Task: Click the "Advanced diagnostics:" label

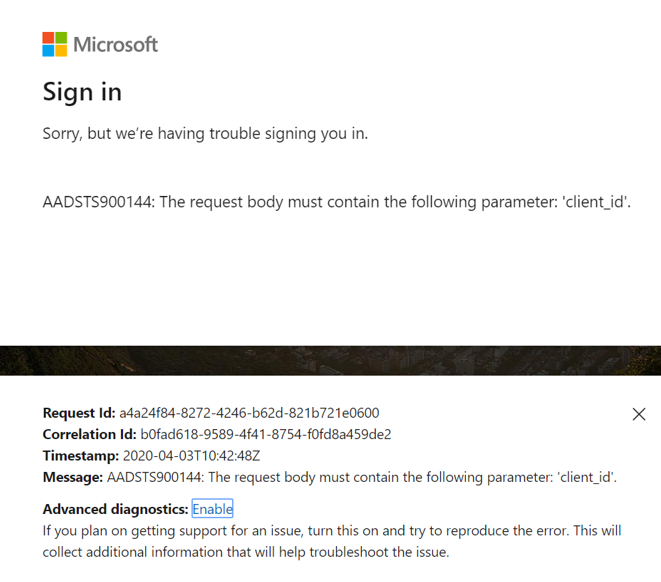Action: [115, 509]
